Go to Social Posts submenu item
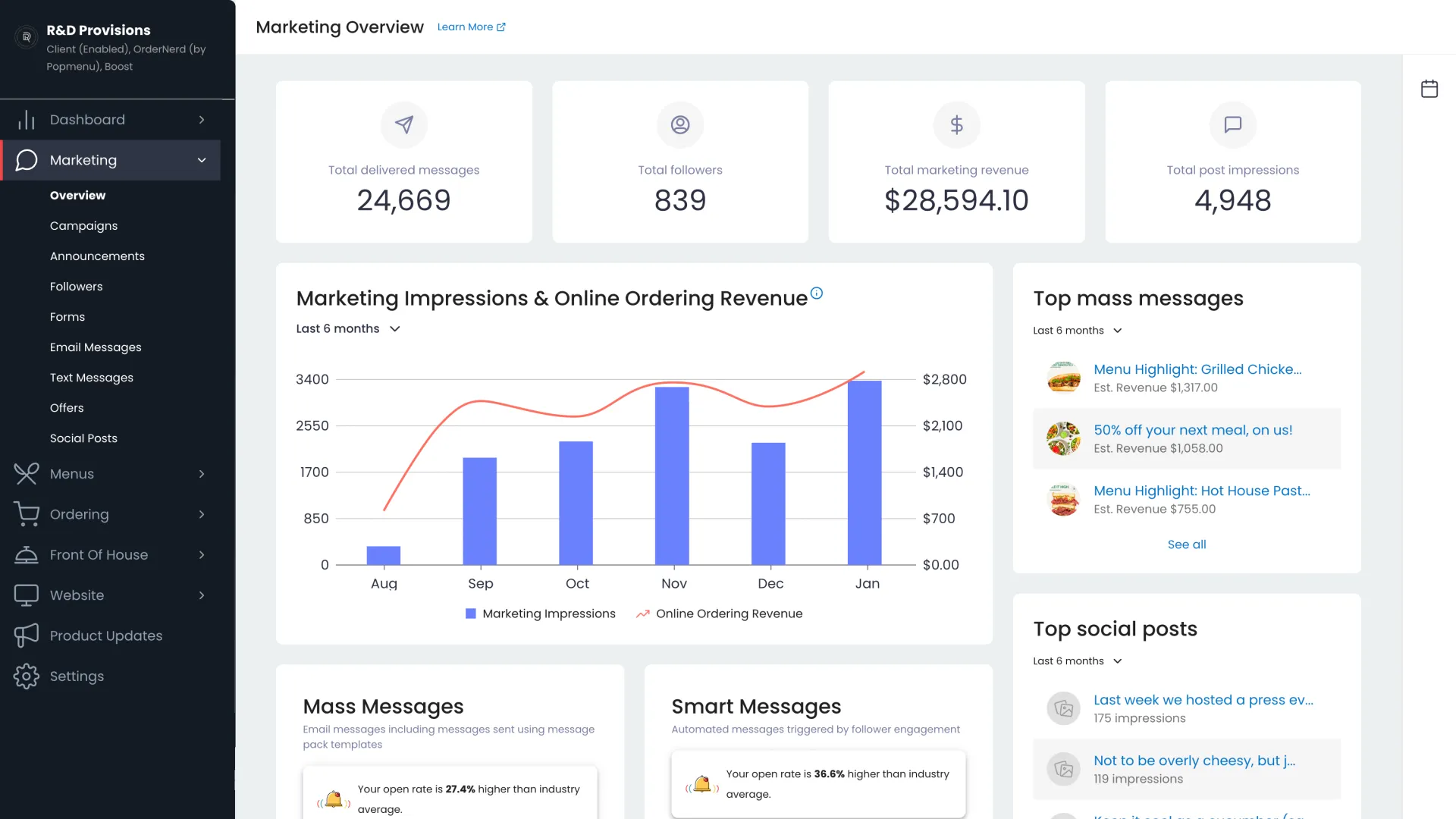 coord(83,438)
